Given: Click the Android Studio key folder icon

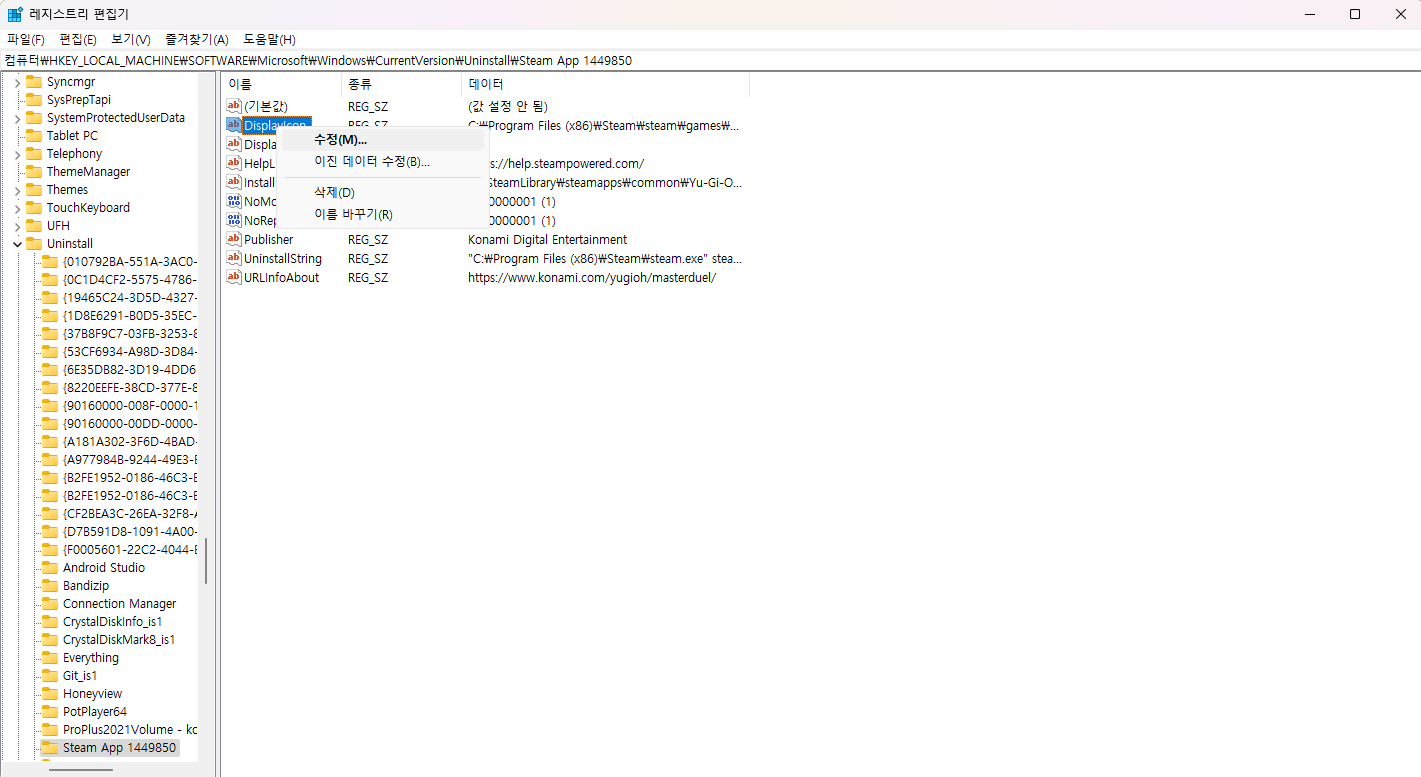Looking at the screenshot, I should click(x=49, y=567).
